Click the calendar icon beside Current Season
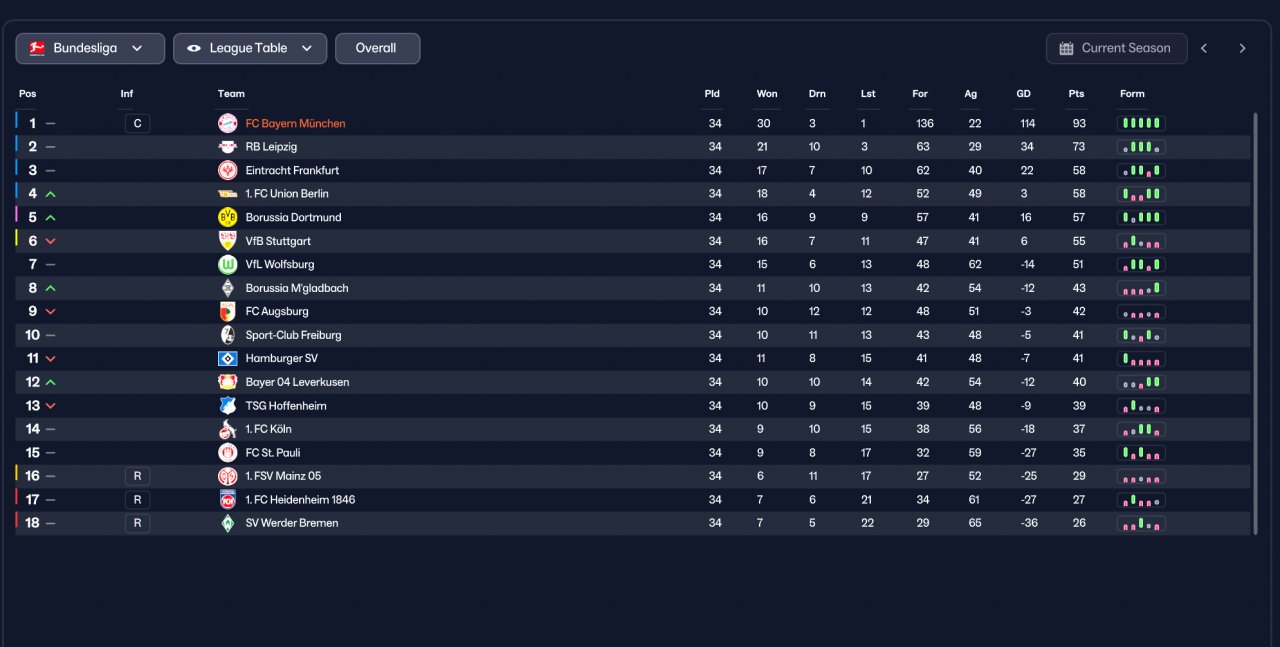 coord(1066,48)
